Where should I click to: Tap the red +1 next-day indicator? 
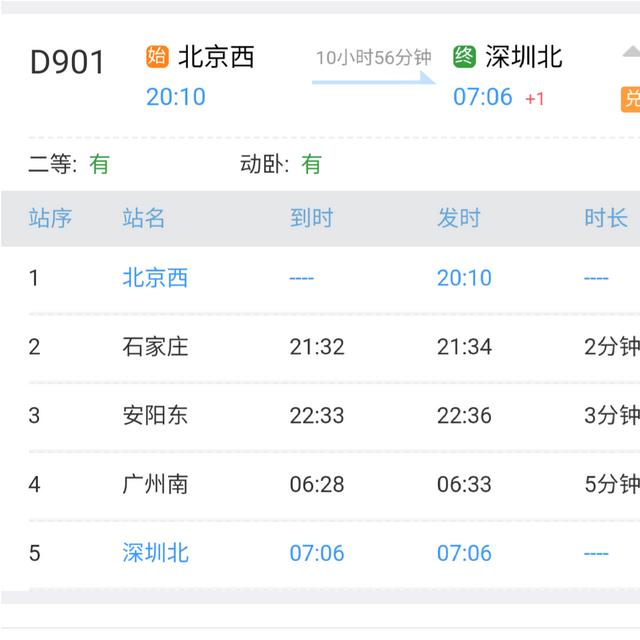pyautogui.click(x=535, y=99)
